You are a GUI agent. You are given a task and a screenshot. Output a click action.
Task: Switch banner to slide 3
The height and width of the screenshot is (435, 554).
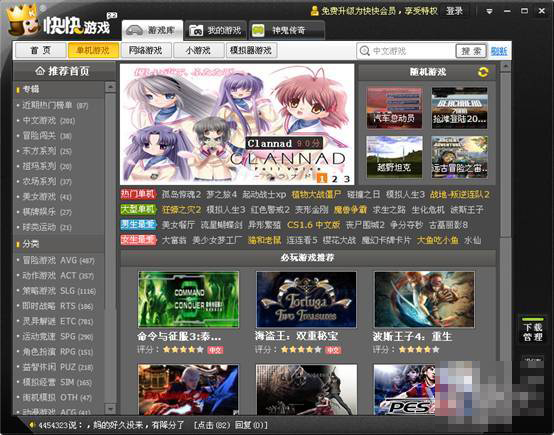347,179
